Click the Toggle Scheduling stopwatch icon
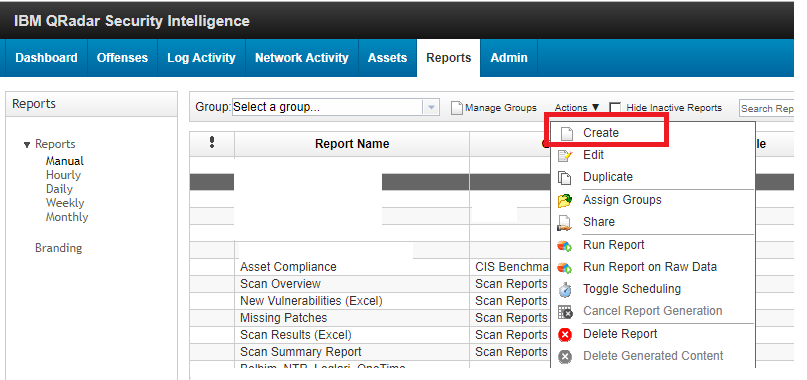807x380 pixels. click(565, 289)
